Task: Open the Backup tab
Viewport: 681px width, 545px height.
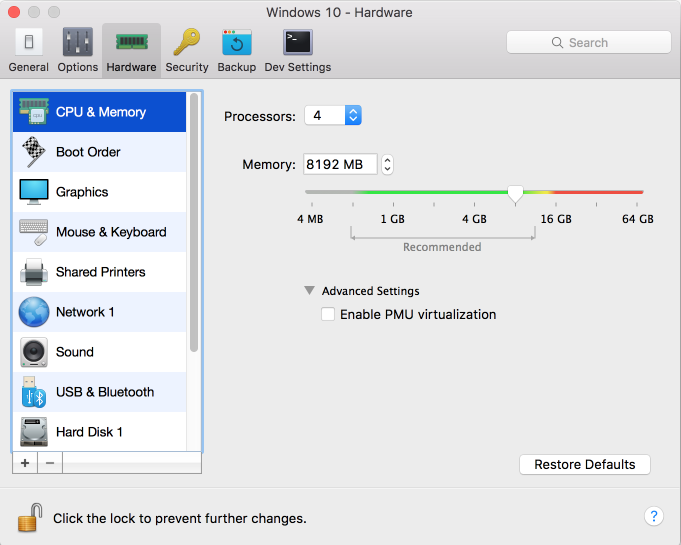Action: [x=237, y=51]
